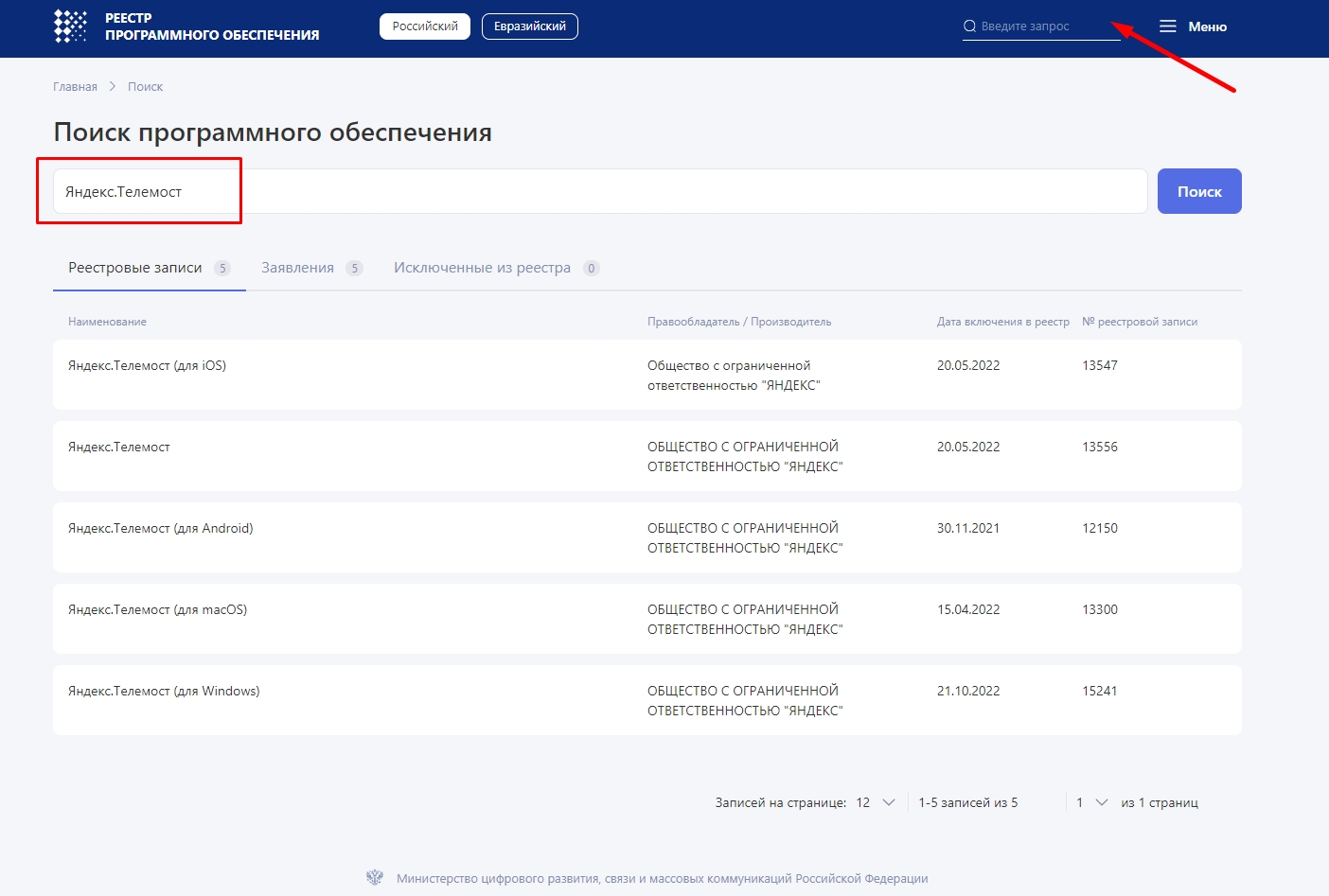Click Исключенные из реестра count badge 0

point(592,268)
